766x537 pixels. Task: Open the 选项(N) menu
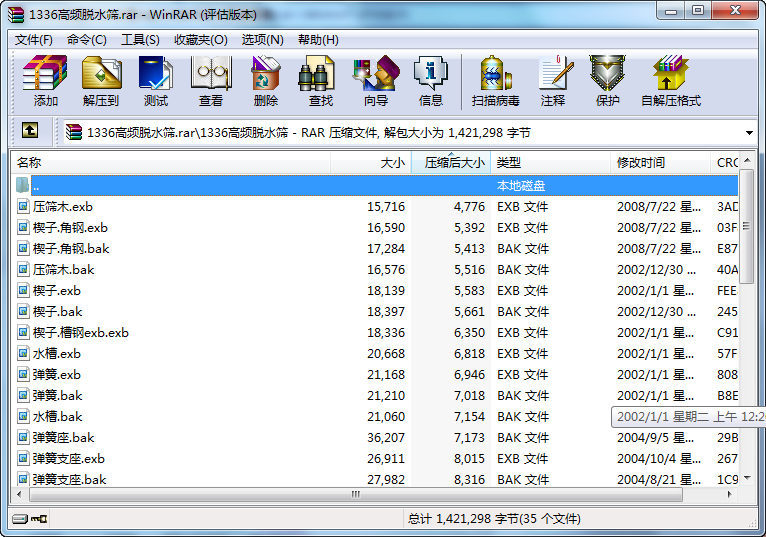[x=262, y=40]
